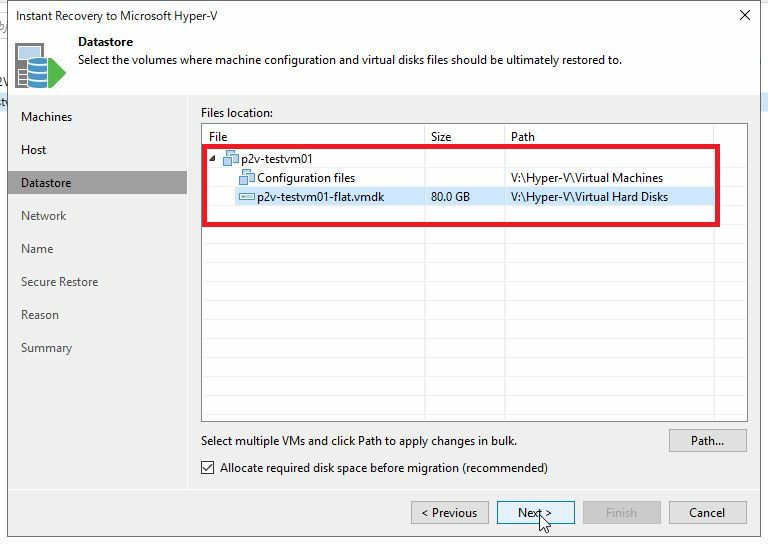Toggle Allocate required disk space checkbox
This screenshot has height=544, width=768.
[208, 468]
